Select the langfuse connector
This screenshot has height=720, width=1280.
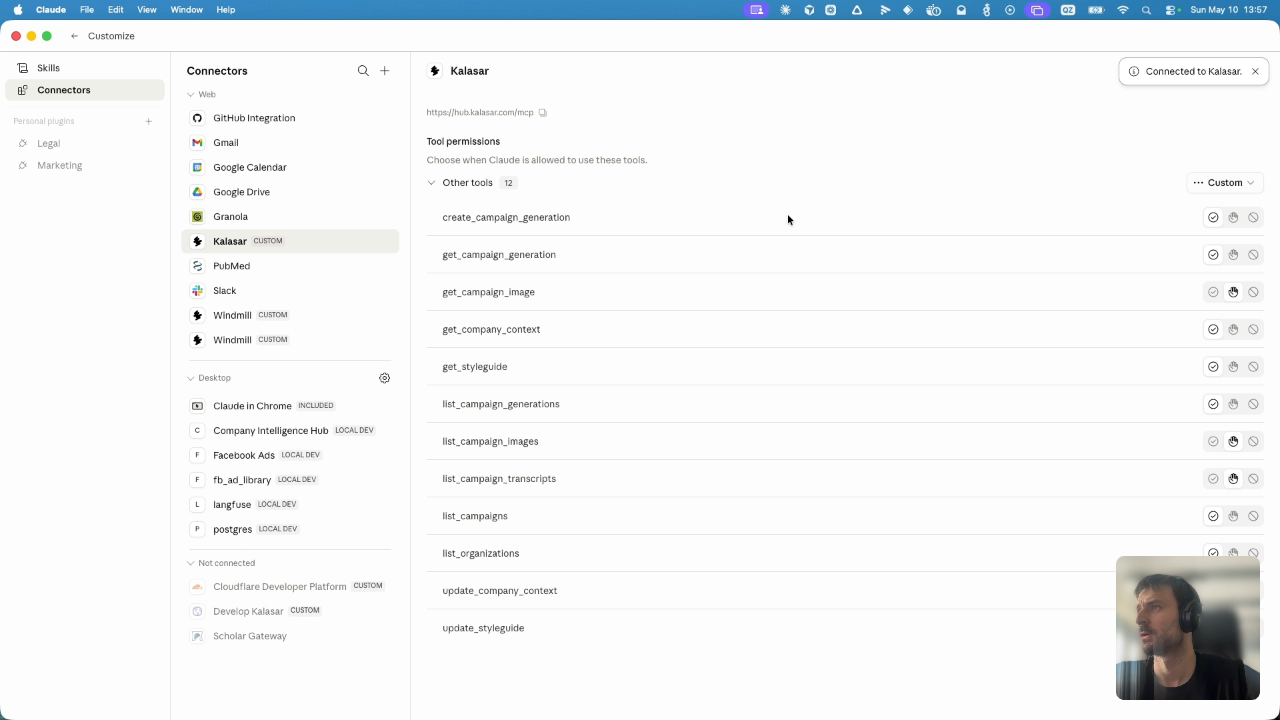pos(290,504)
